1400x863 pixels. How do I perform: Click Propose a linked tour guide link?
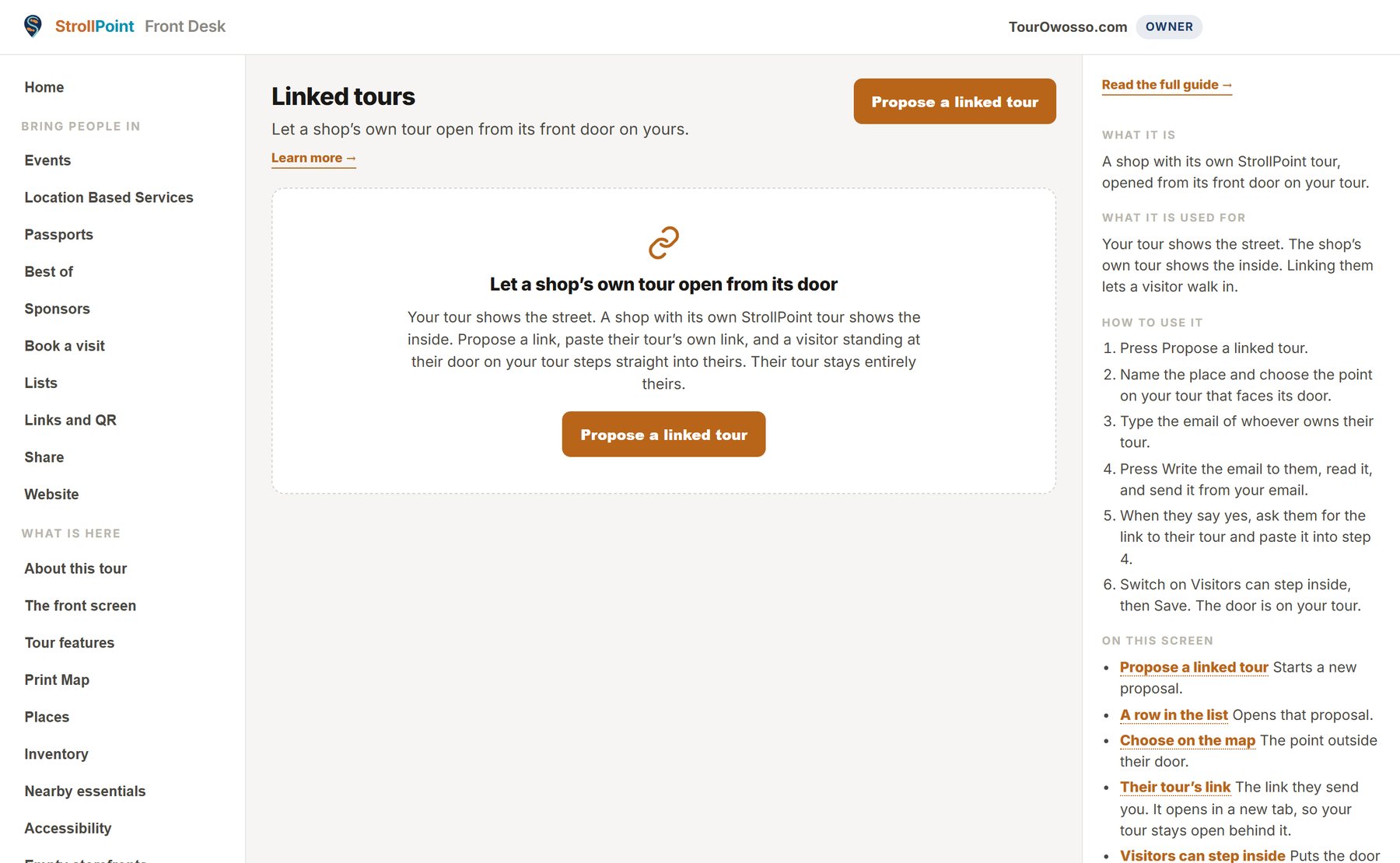tap(1194, 667)
